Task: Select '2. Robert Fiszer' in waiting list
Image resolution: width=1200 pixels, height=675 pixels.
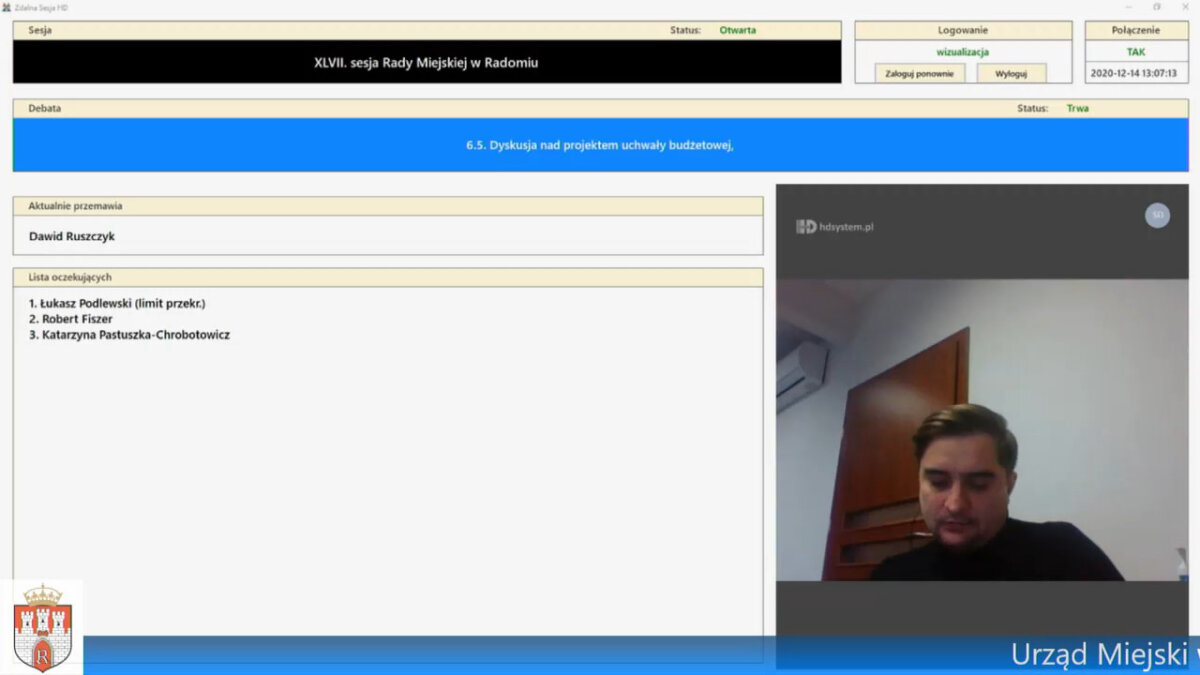Action: point(70,319)
